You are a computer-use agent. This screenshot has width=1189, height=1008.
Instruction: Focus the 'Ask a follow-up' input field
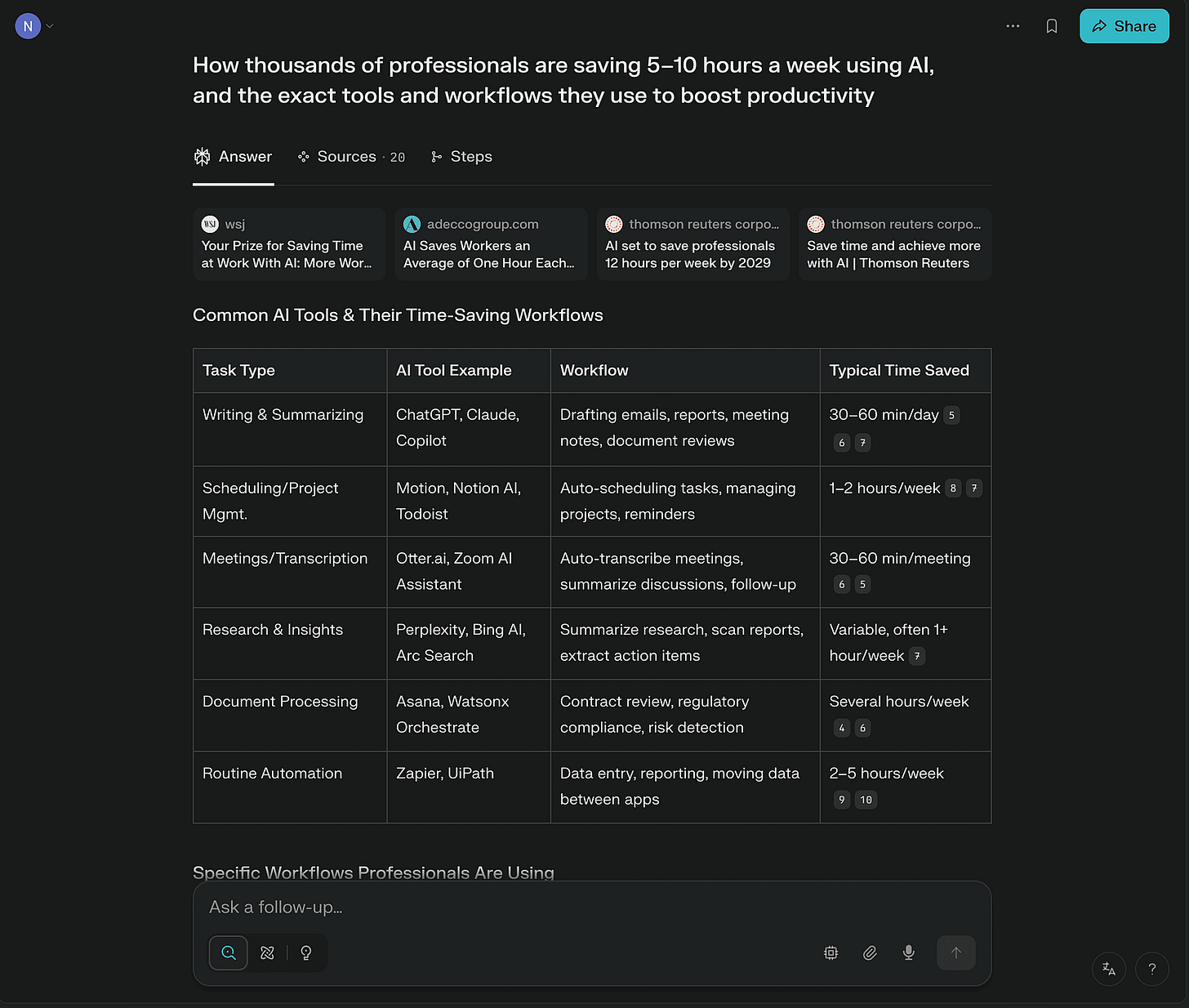tap(592, 908)
